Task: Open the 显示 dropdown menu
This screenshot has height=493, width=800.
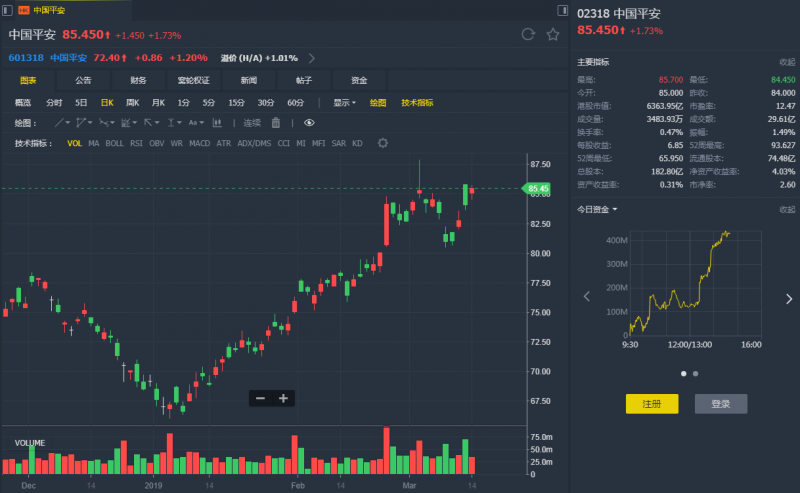Action: (x=344, y=102)
